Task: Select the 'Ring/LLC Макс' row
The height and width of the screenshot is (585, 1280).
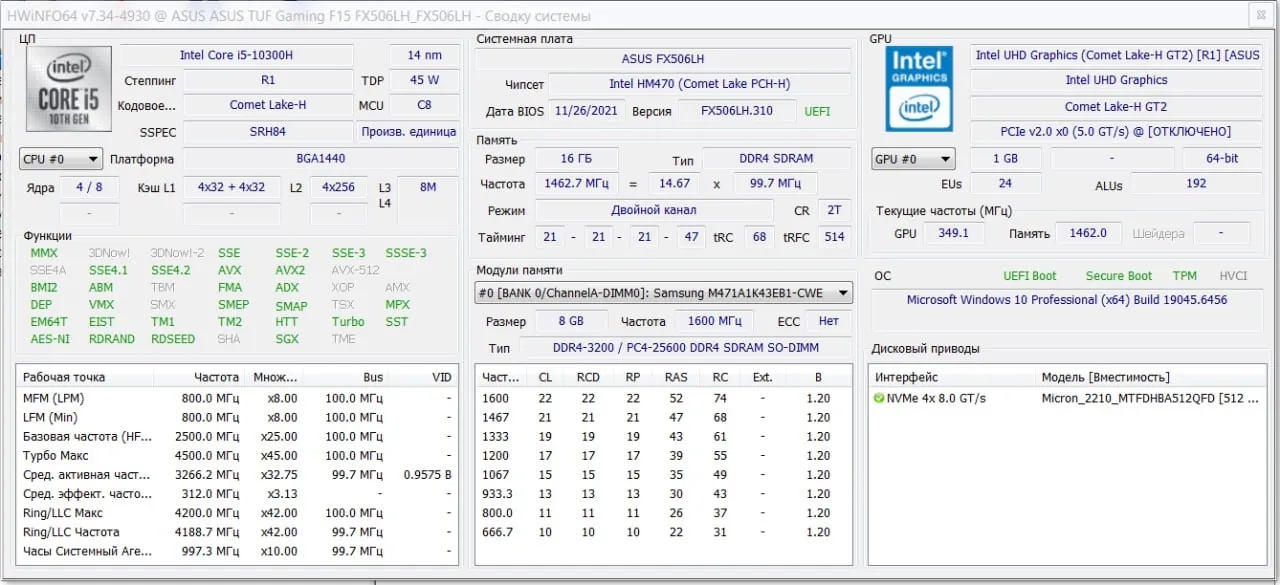Action: [x=237, y=513]
